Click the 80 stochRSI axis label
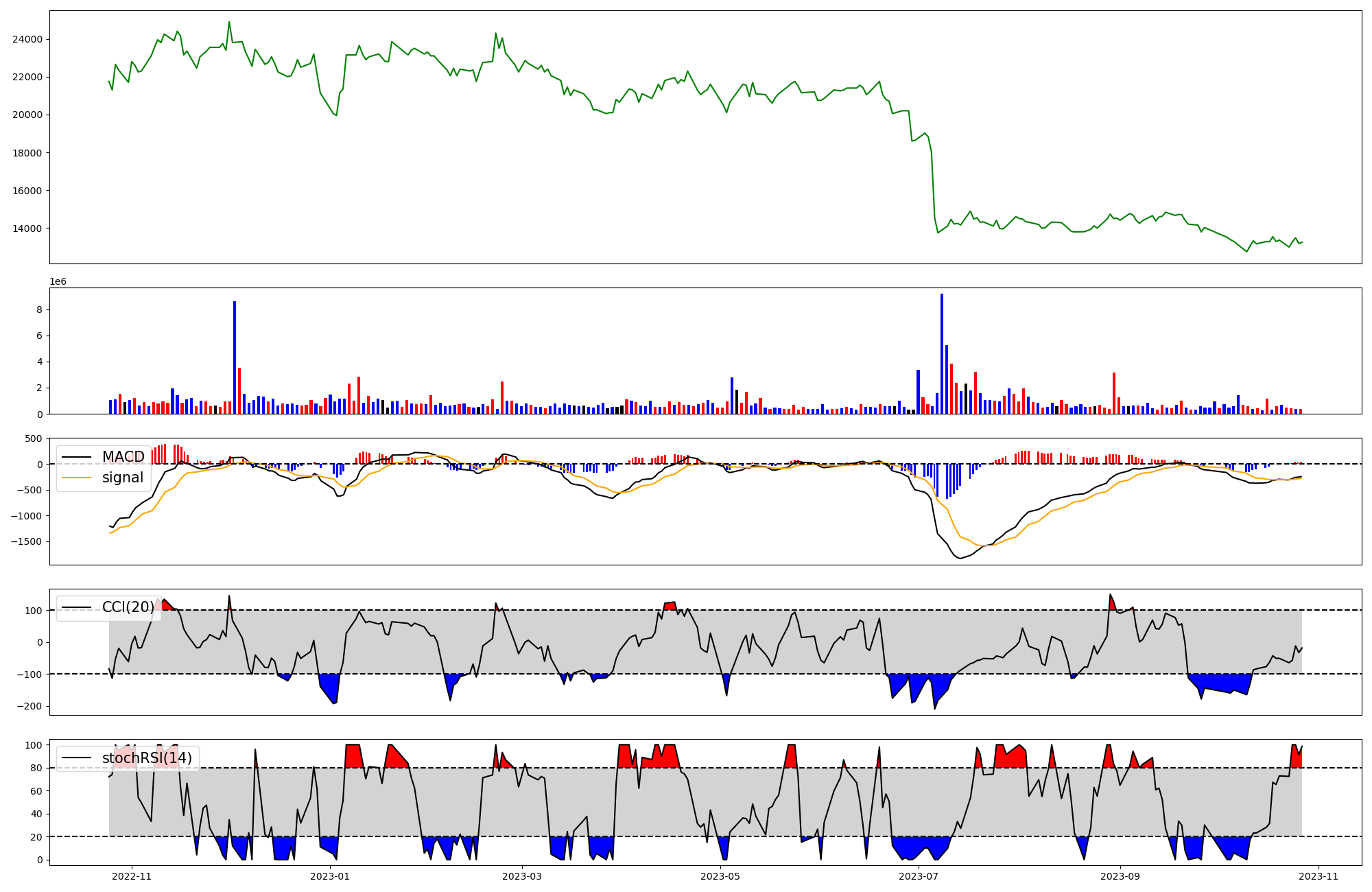This screenshot has height=892, width=1372. (x=36, y=768)
